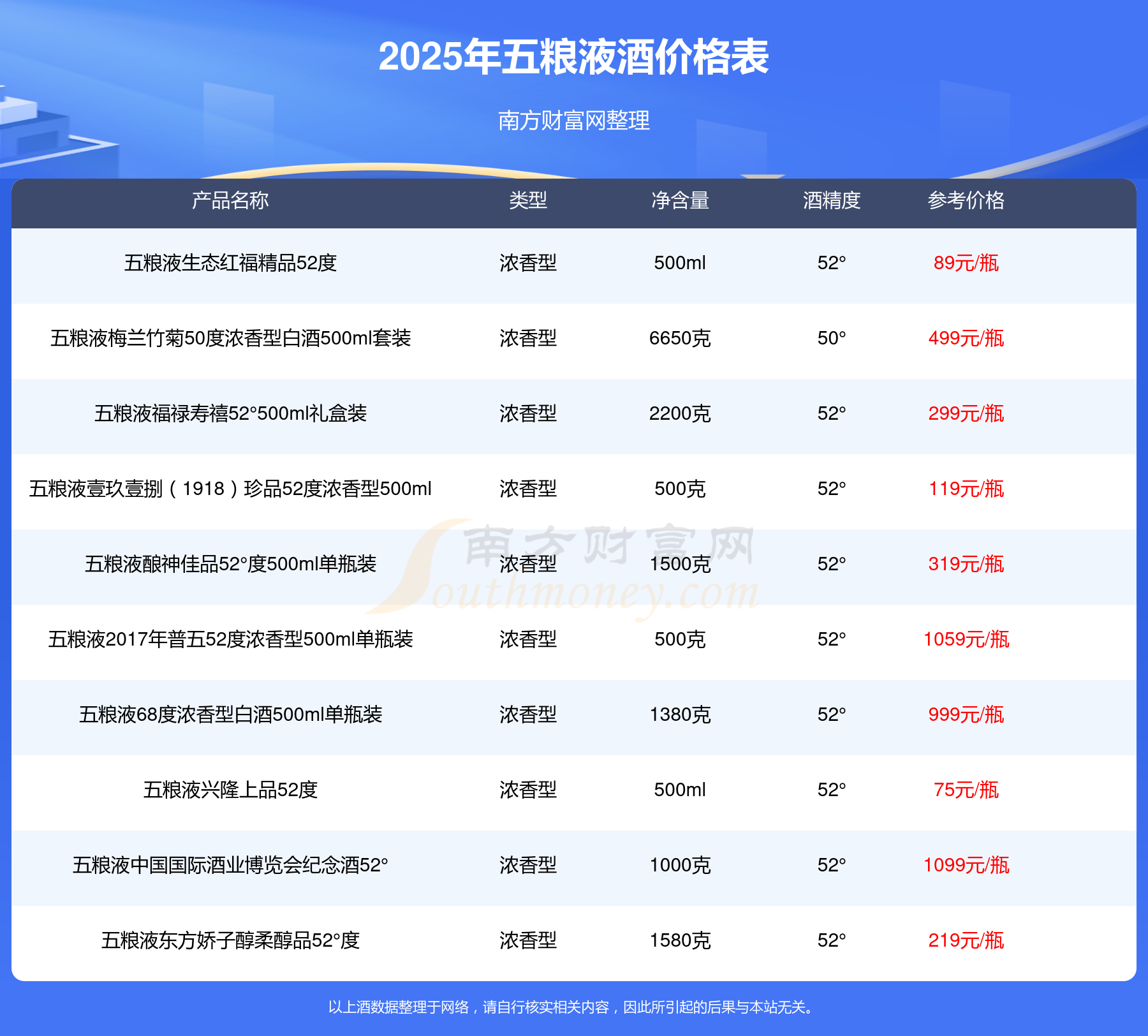Screen dimensions: 1148x1036
Task: Click product name "五粮液中国国际酒业博览会纪念酒52°"
Action: tap(230, 865)
